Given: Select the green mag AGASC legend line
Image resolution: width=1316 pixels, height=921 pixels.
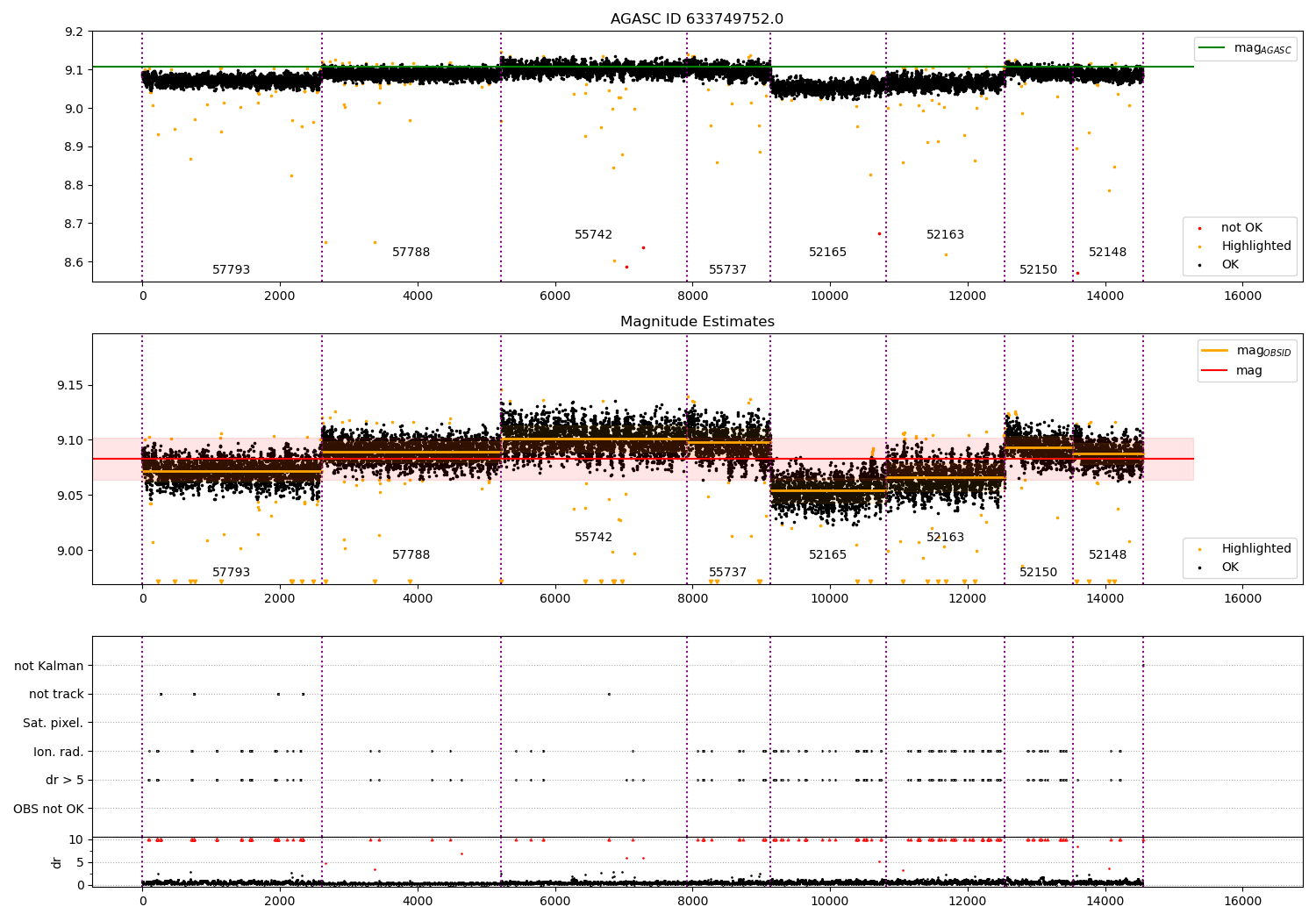Looking at the screenshot, I should pyautogui.click(x=1212, y=48).
